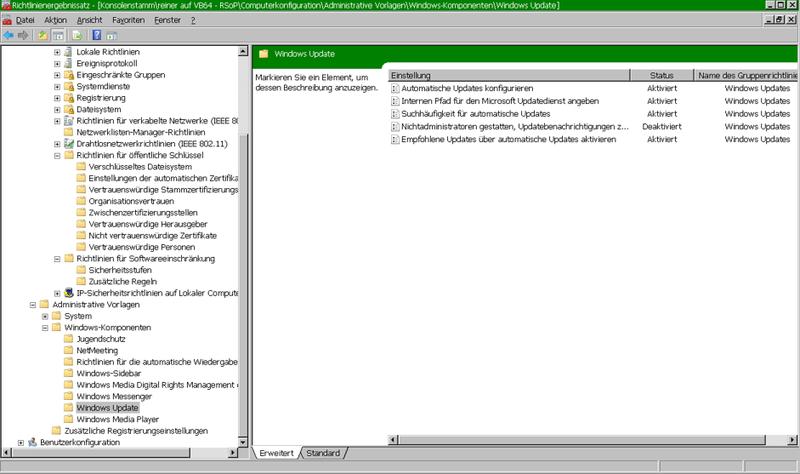Select Automatische Updates konfigurieren setting
The width and height of the screenshot is (800, 474).
(x=467, y=88)
